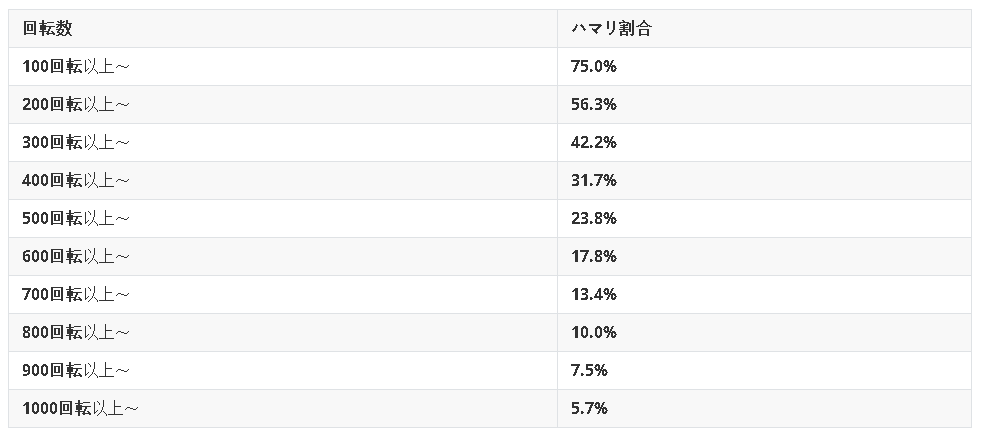Click the ハマリ割合 column header

pyautogui.click(x=611, y=29)
